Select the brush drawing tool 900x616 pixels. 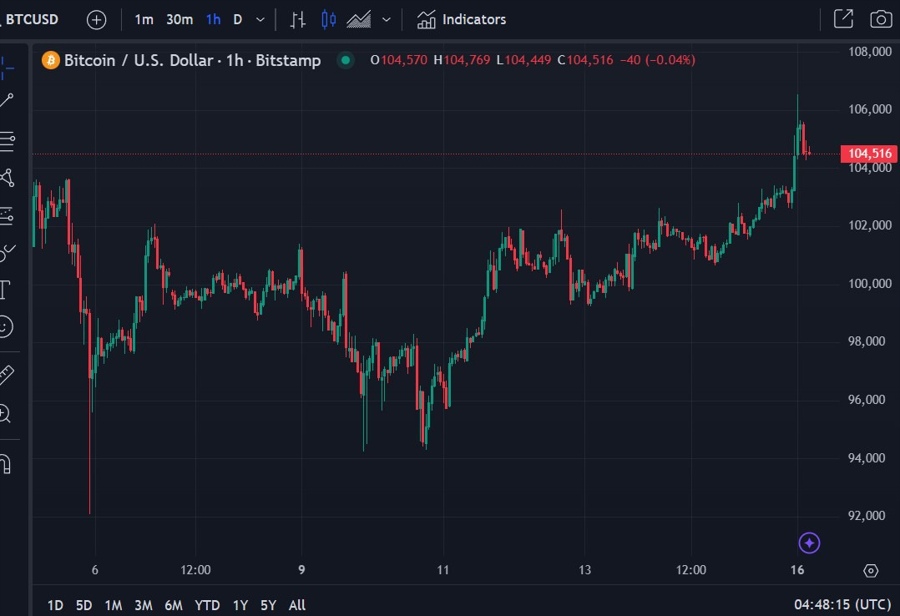click(7, 251)
